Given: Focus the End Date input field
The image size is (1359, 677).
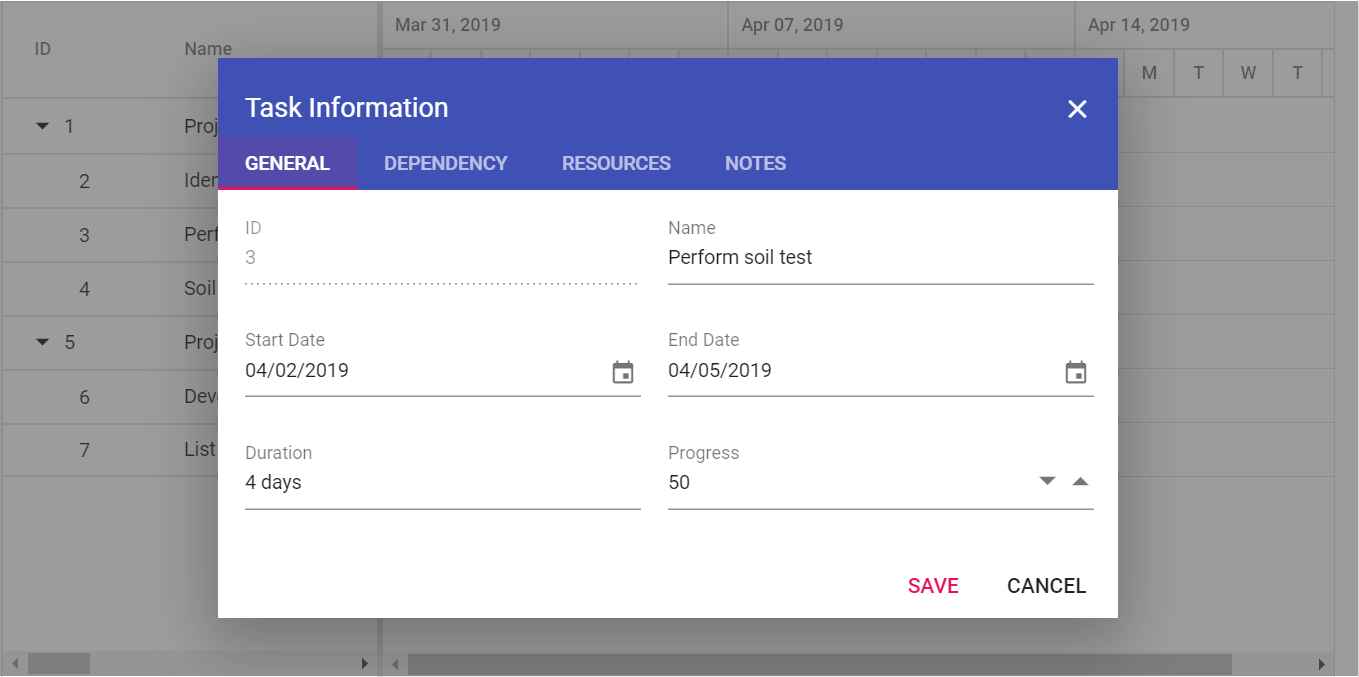Looking at the screenshot, I should click(864, 371).
